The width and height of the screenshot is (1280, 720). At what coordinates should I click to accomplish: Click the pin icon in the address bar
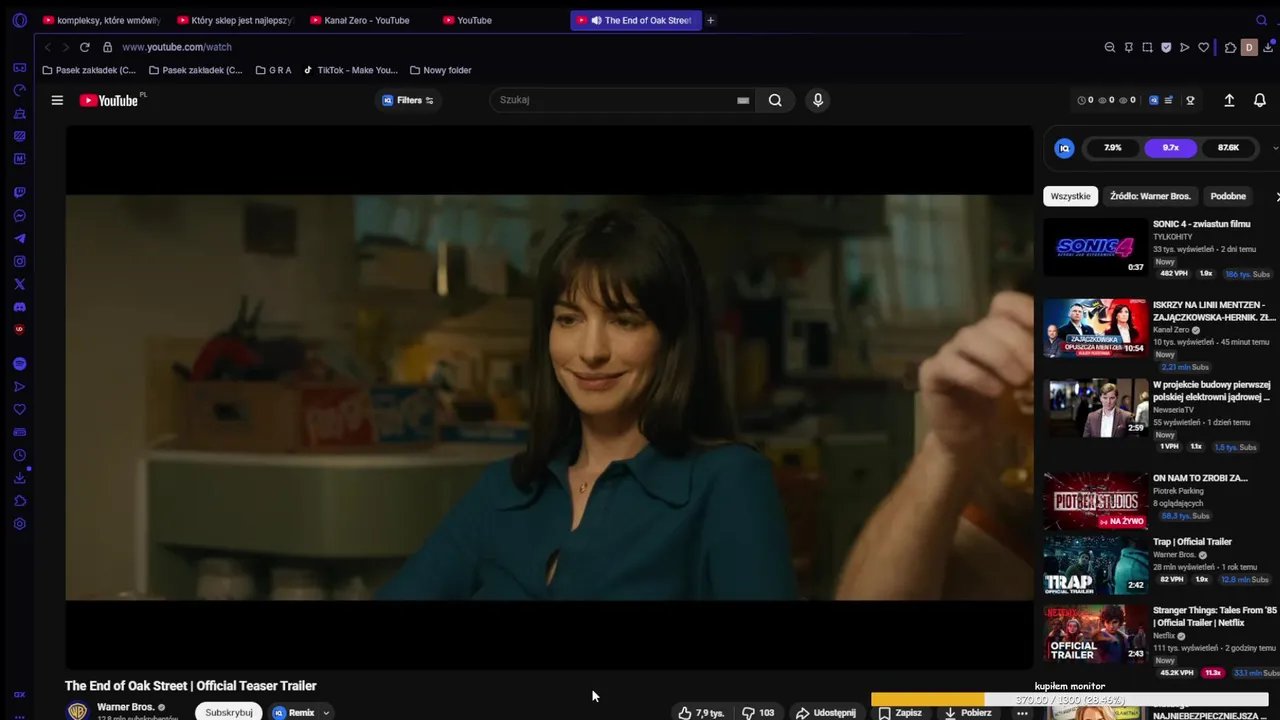pos(1128,47)
